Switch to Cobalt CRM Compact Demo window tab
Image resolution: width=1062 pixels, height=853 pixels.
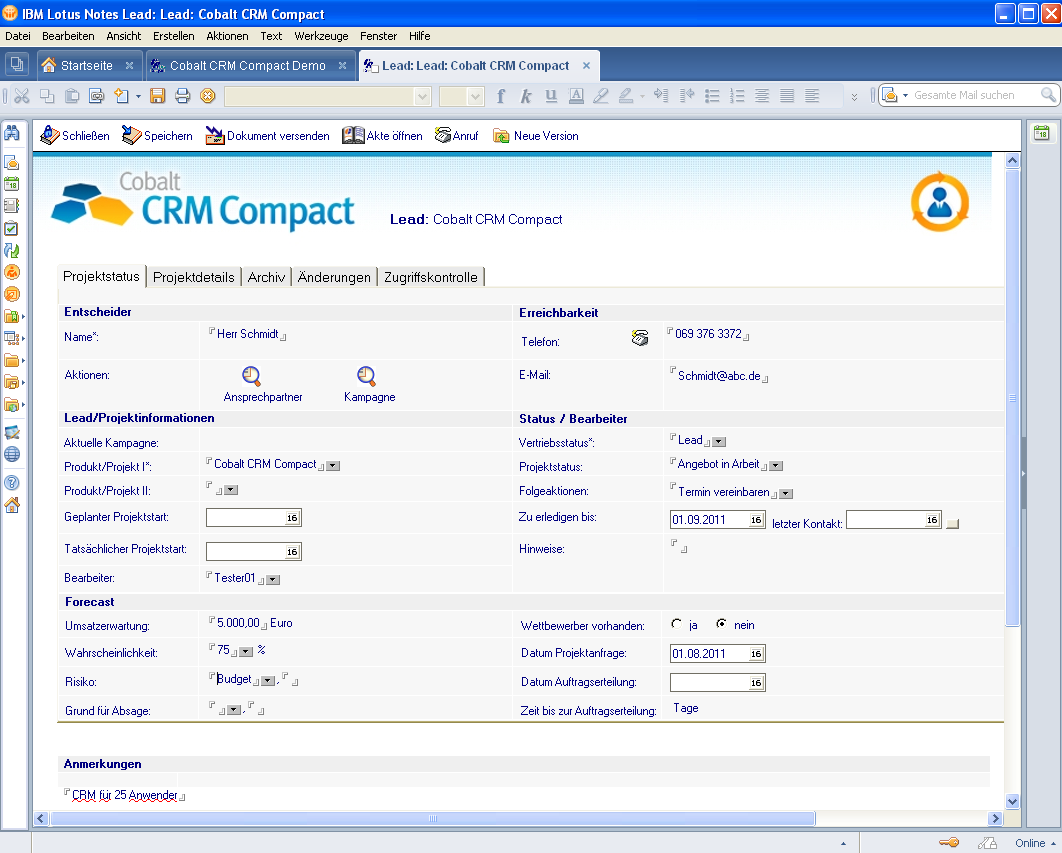point(248,66)
